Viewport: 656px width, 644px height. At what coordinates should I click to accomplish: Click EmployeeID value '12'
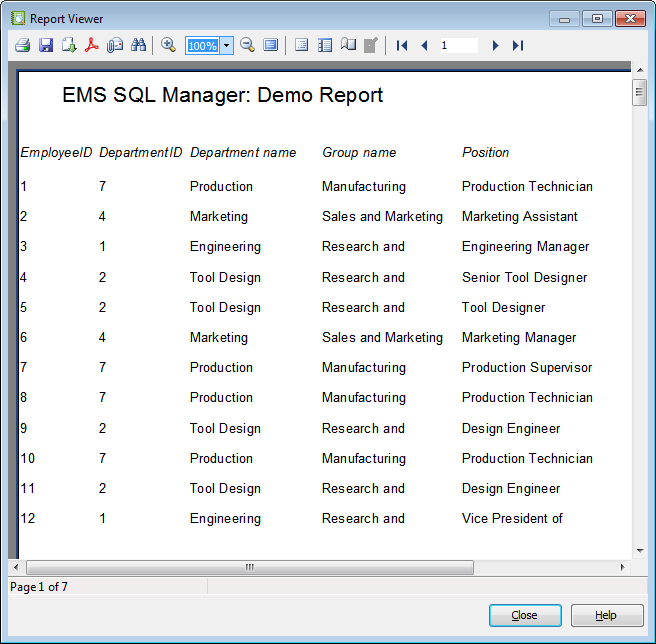pos(28,518)
